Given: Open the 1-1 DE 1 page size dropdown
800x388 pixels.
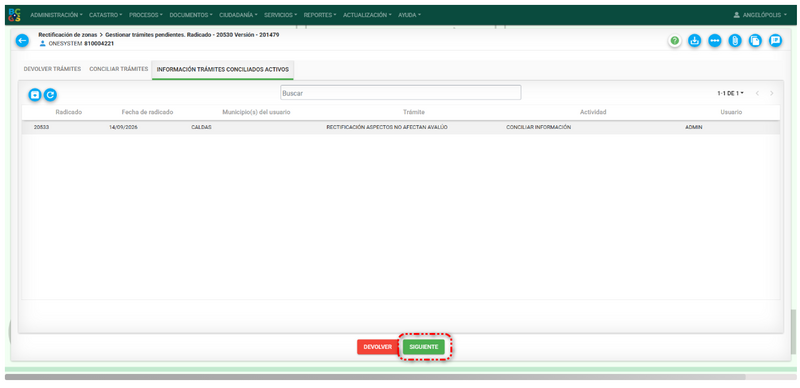Looking at the screenshot, I should [x=730, y=93].
